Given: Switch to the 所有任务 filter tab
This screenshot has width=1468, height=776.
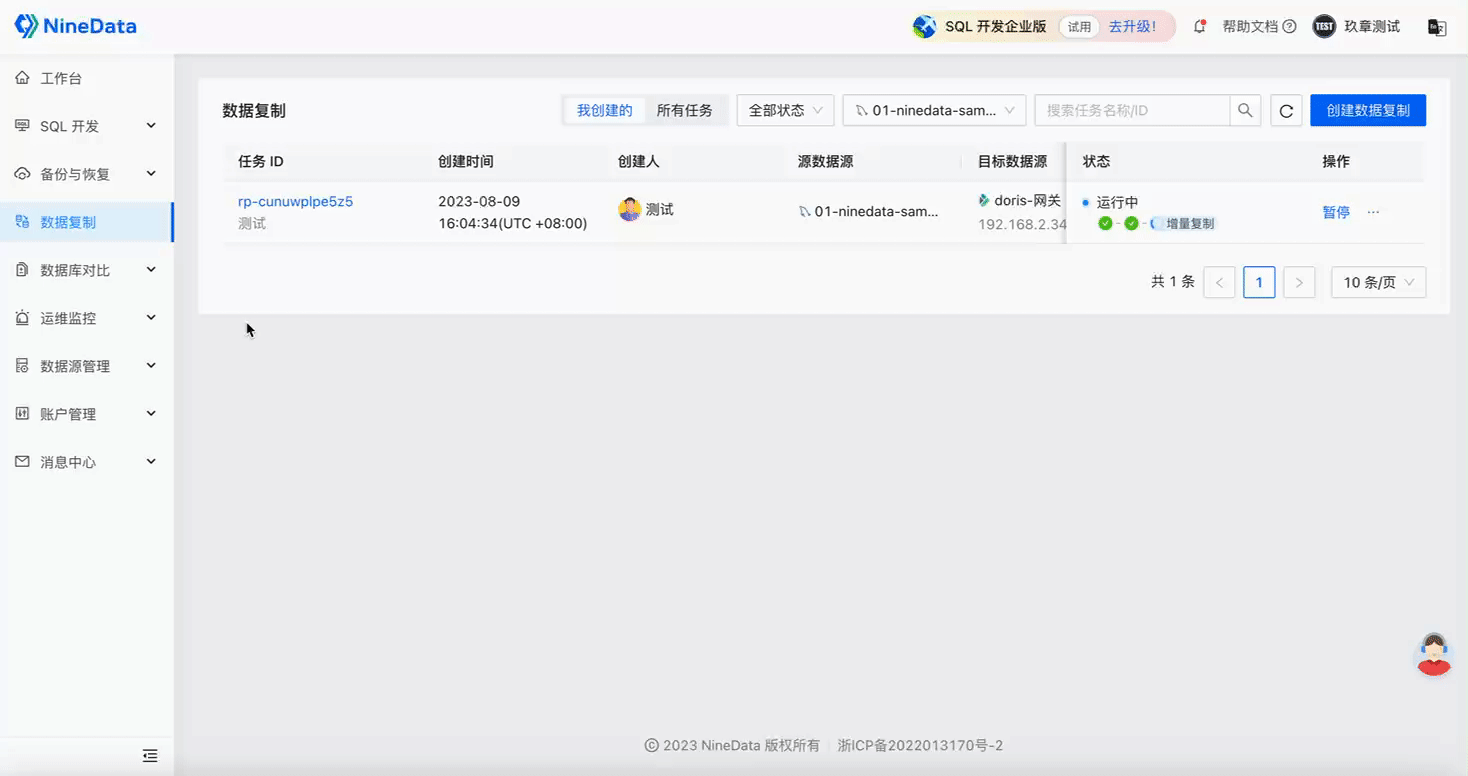Looking at the screenshot, I should click(x=687, y=110).
